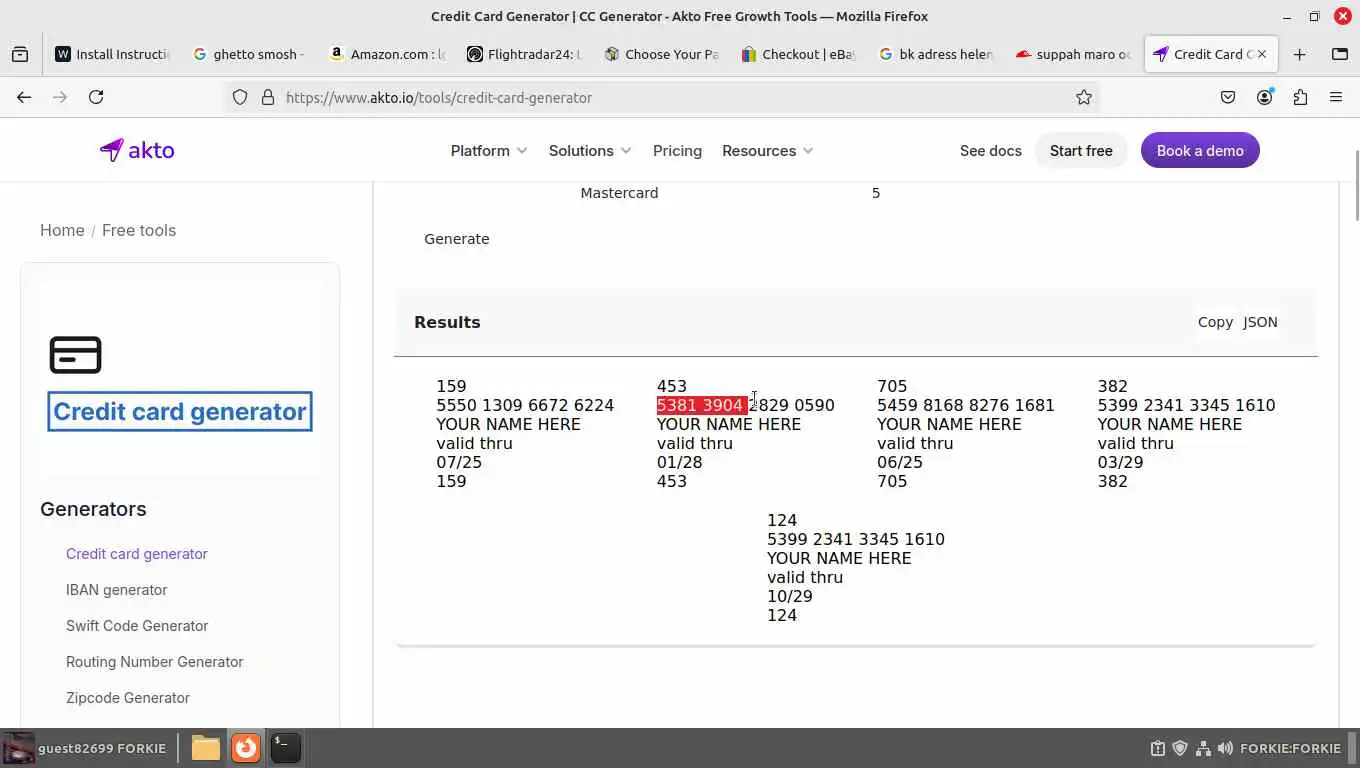Expand the Resources dropdown menu
The height and width of the screenshot is (768, 1360).
coord(767,151)
